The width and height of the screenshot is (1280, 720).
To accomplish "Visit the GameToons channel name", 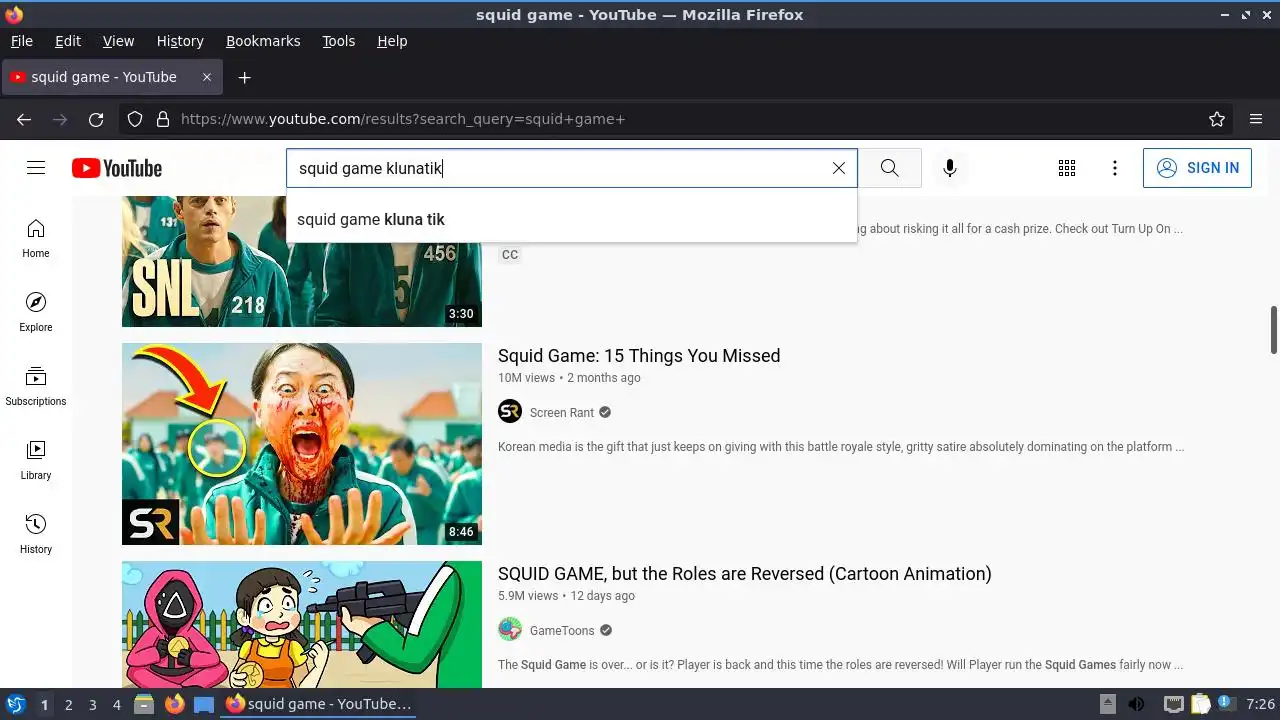I will click(562, 630).
